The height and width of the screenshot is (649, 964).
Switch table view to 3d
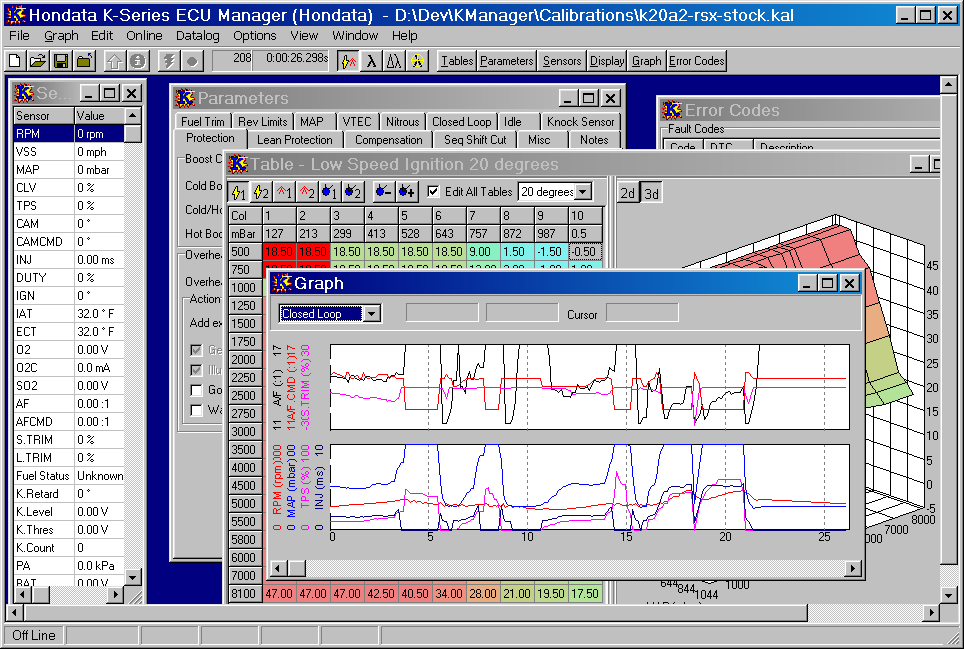[651, 193]
